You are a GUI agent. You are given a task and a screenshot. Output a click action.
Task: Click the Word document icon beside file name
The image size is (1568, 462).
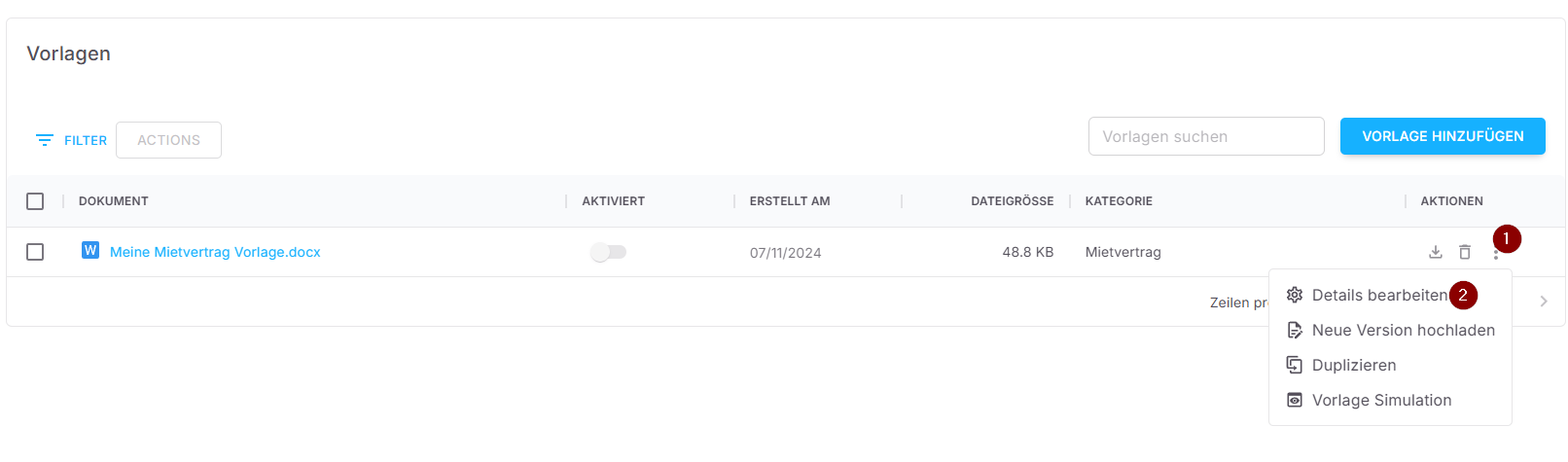pos(90,251)
